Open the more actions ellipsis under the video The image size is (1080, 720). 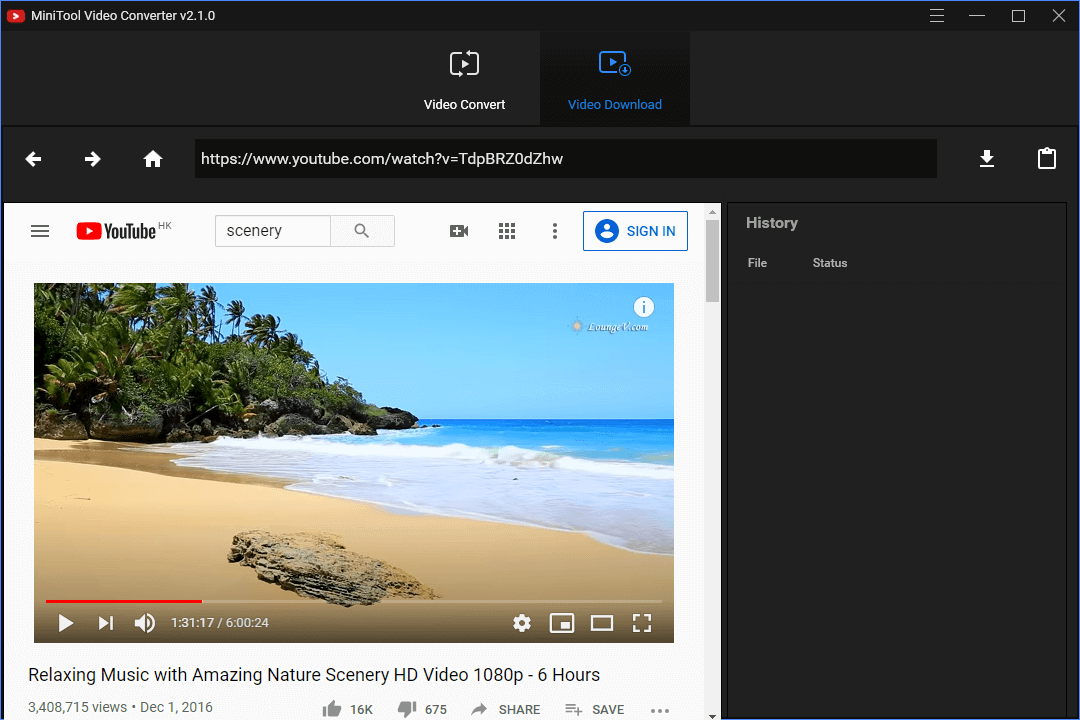[x=660, y=709]
